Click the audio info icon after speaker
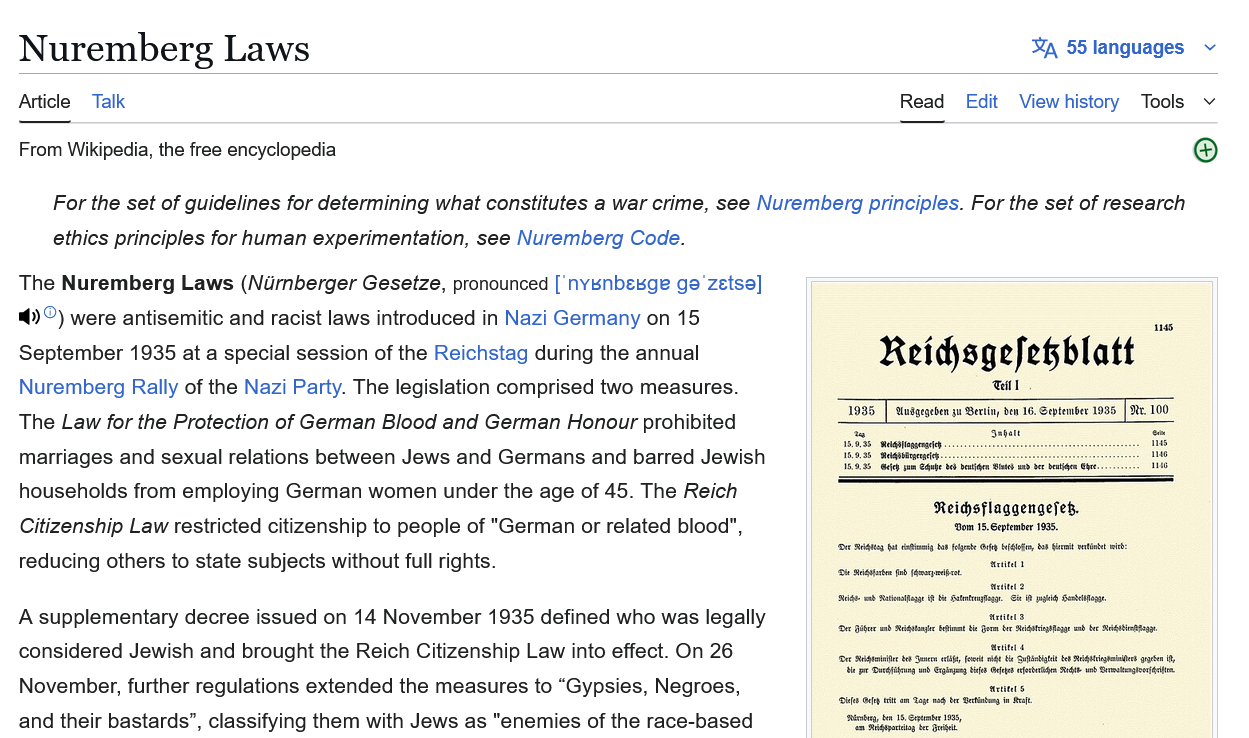This screenshot has width=1249, height=738. pos(50,313)
